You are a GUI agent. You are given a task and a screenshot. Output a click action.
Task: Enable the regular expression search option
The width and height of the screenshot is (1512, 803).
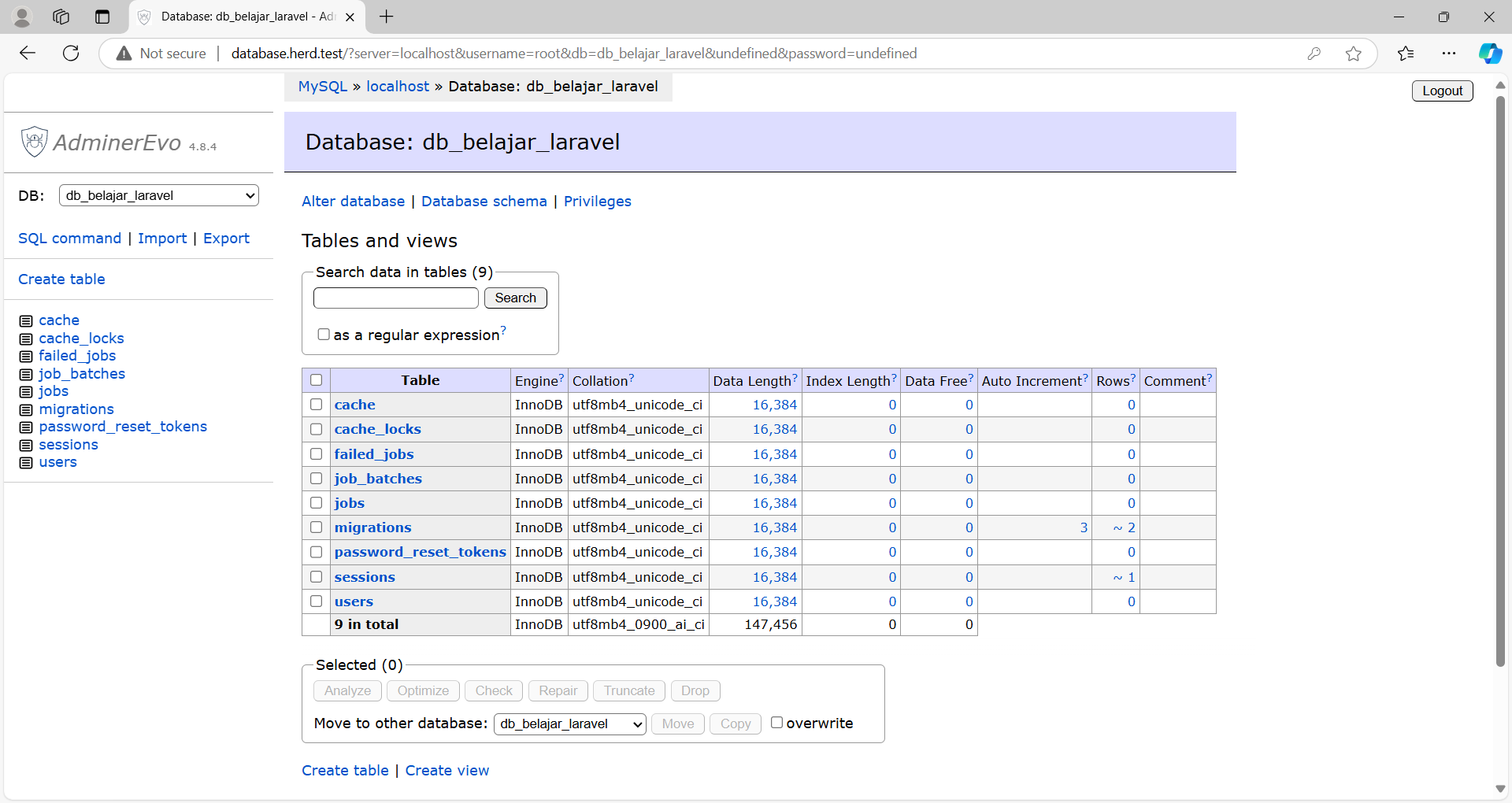coord(324,334)
